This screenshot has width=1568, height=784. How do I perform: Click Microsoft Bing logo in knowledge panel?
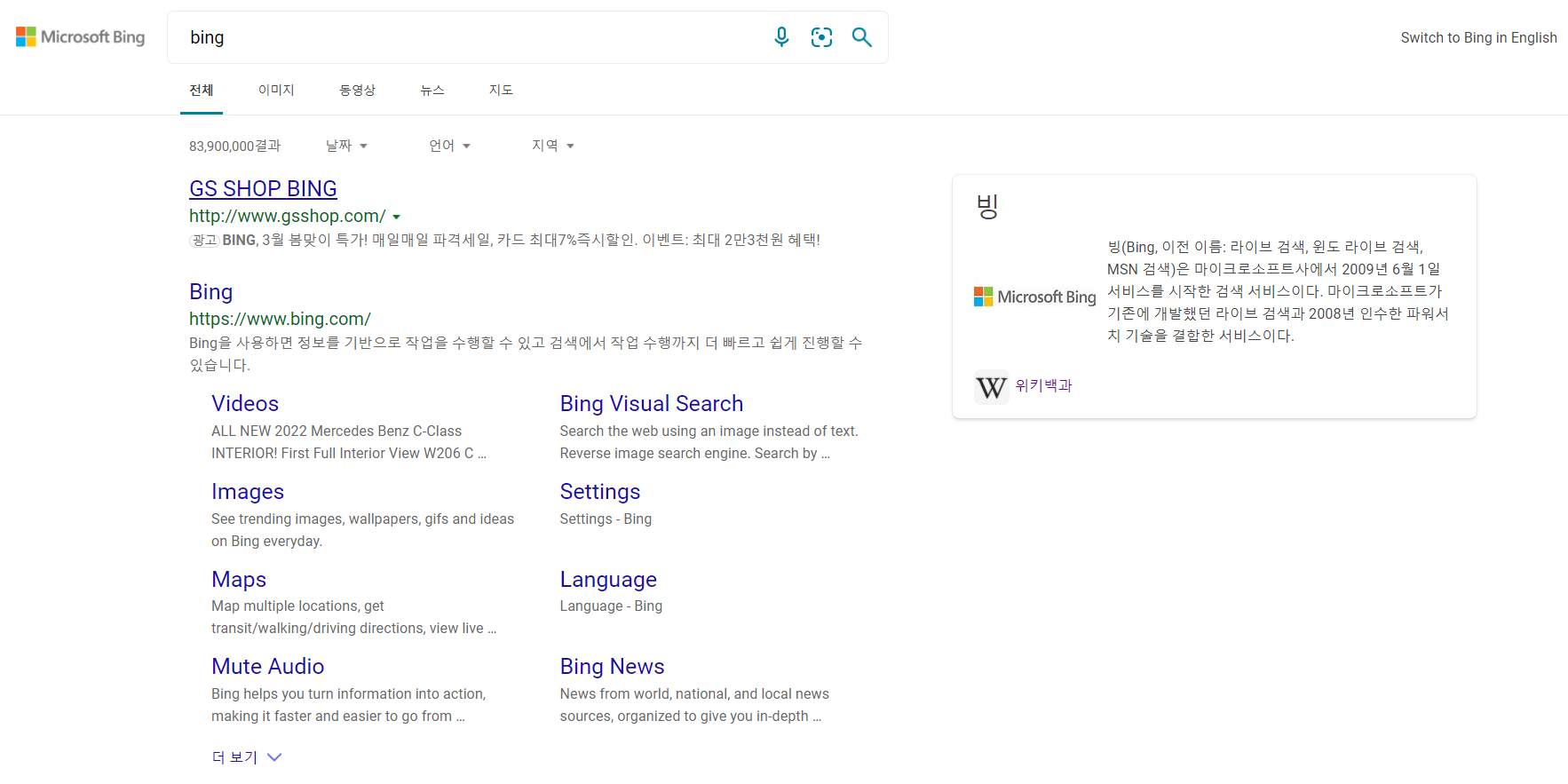1035,297
